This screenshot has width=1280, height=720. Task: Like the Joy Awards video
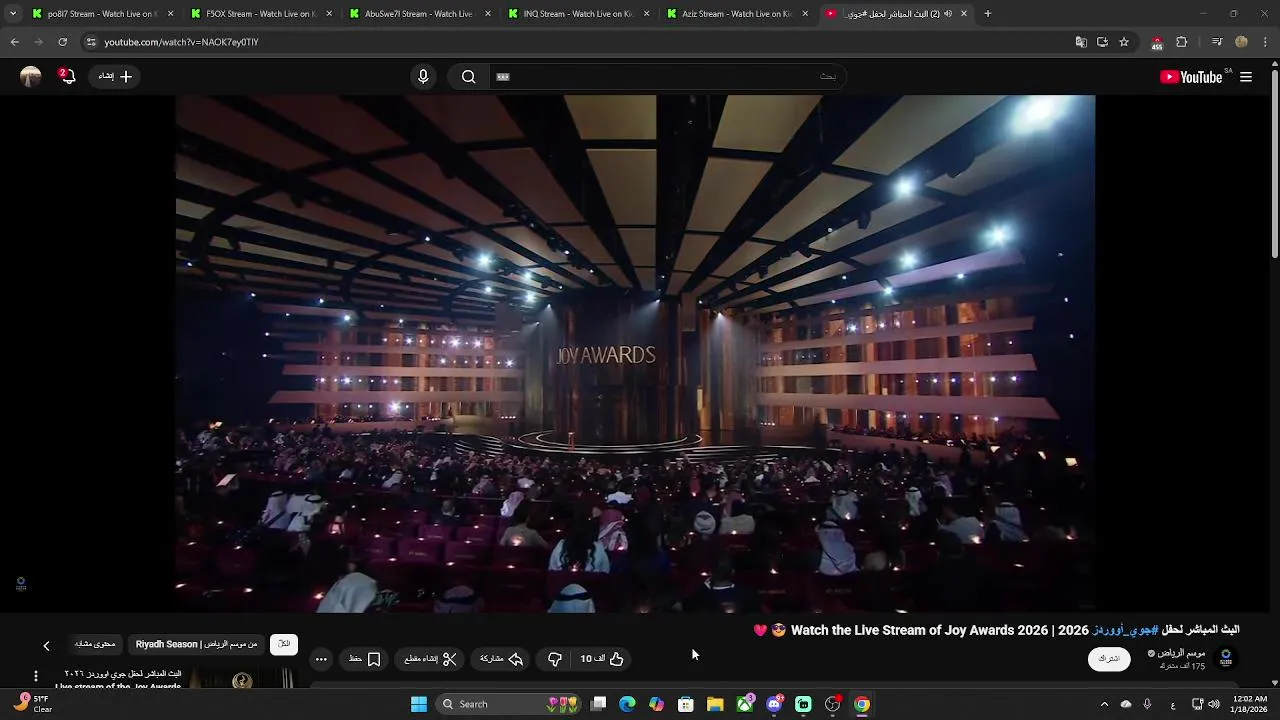point(602,659)
